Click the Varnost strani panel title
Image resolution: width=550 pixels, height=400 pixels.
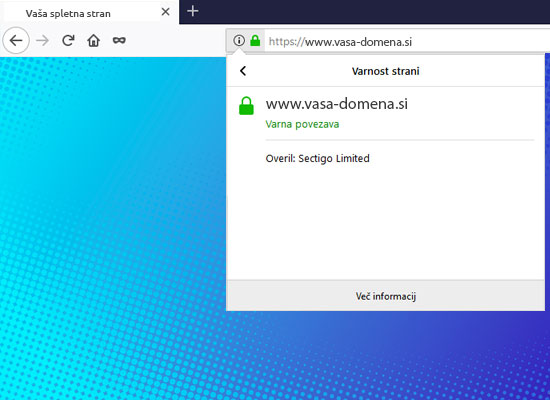(385, 71)
